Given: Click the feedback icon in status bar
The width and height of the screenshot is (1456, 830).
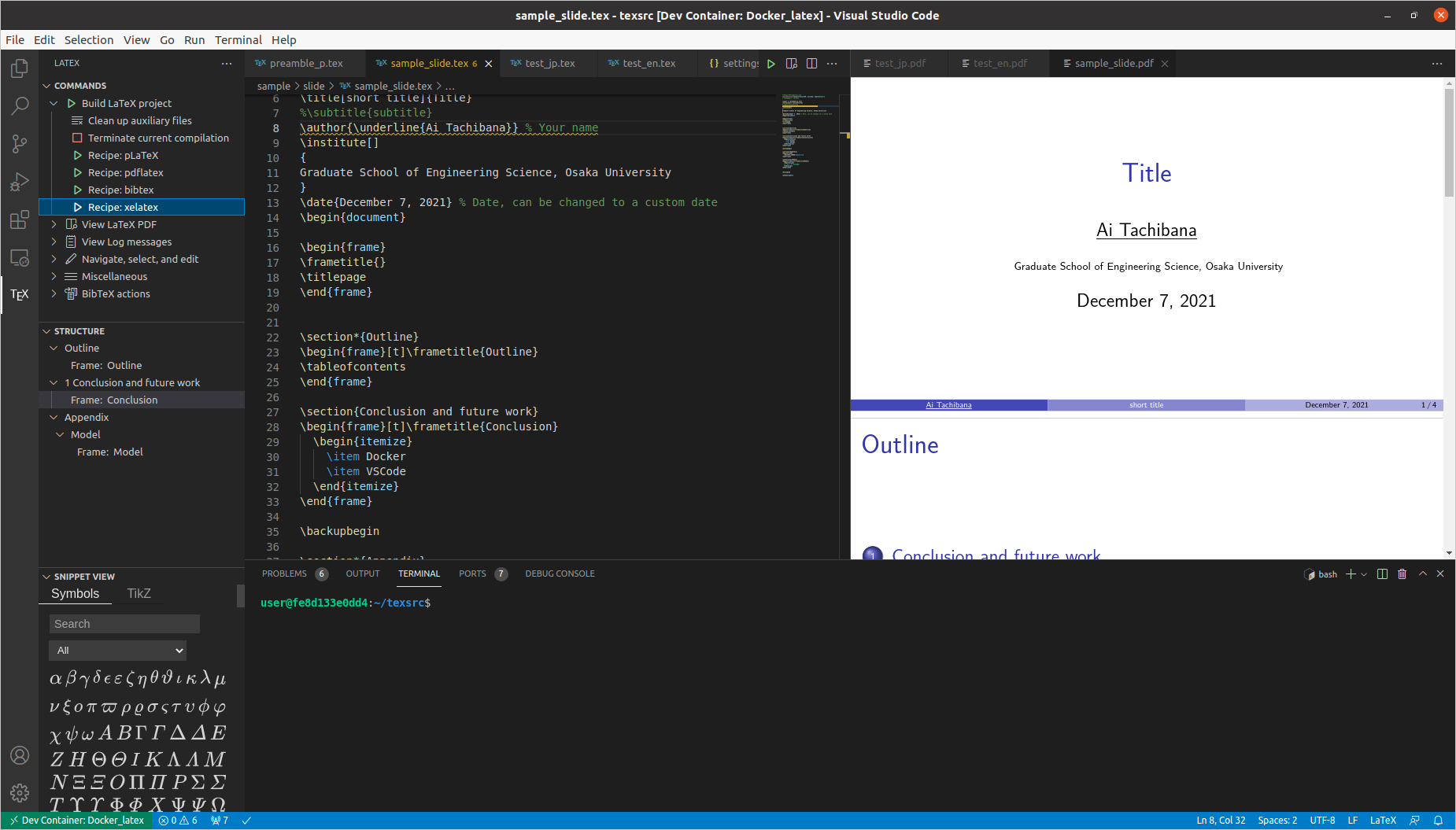Looking at the screenshot, I should [1414, 821].
